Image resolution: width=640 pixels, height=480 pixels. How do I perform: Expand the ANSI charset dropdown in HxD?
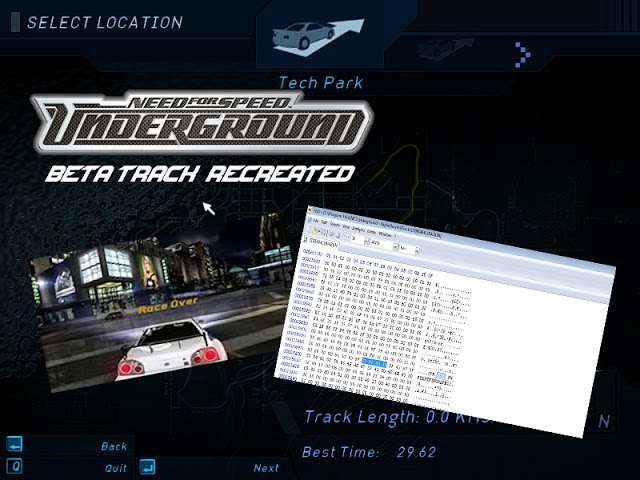[x=395, y=247]
